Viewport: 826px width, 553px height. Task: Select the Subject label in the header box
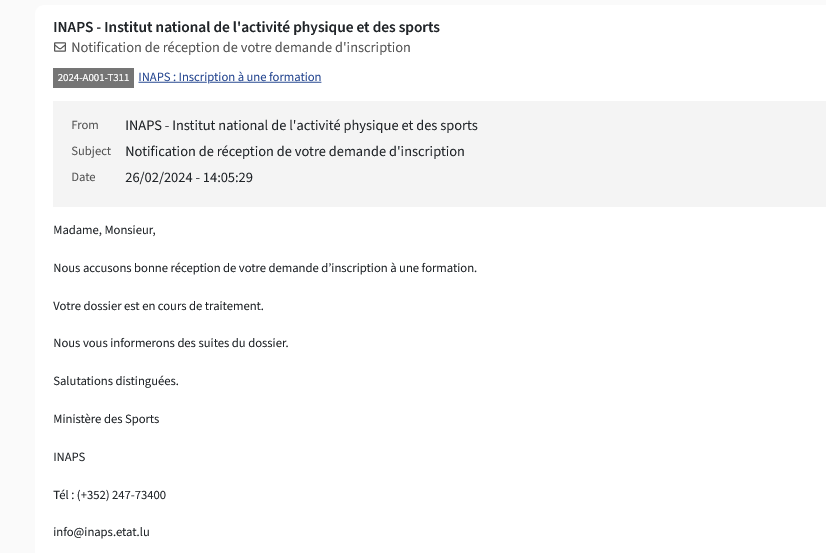[x=91, y=151]
